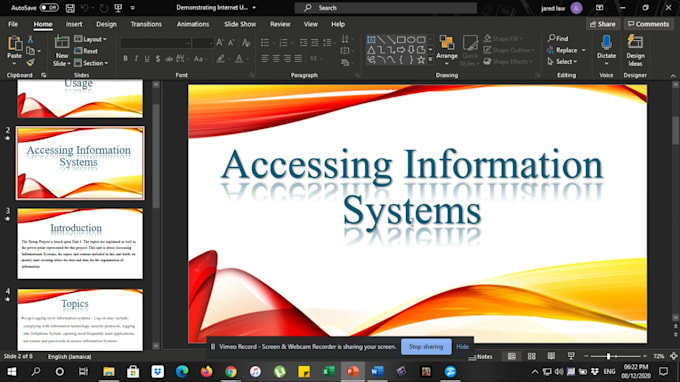Toggle Italic formatting

pos(136,59)
